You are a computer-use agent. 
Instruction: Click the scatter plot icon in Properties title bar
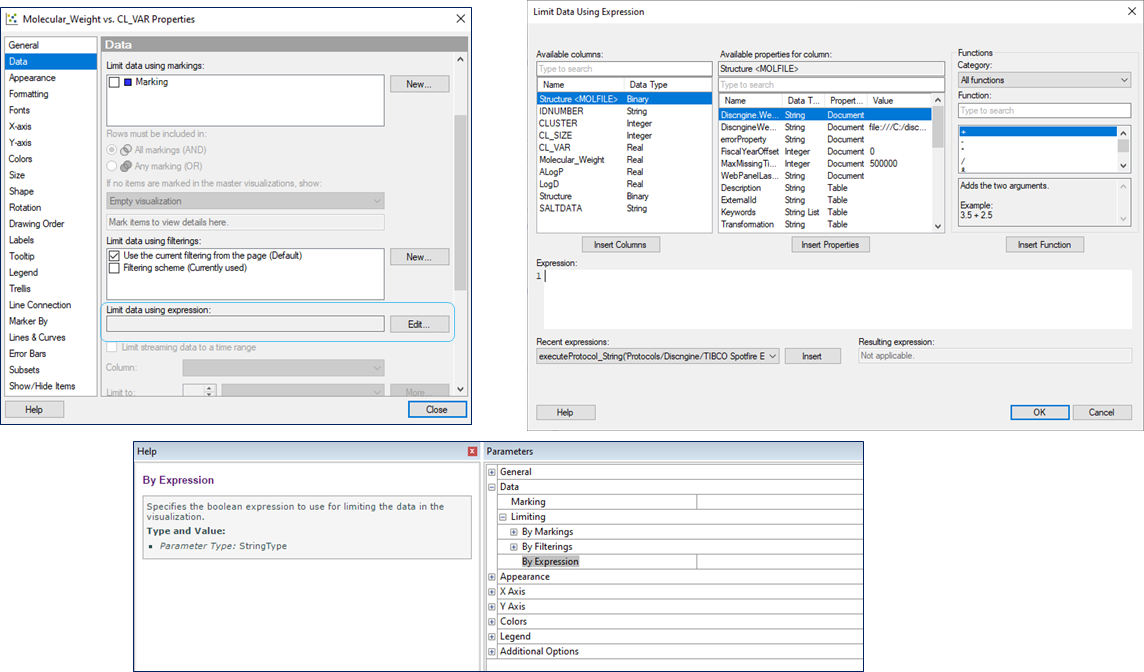pos(12,19)
